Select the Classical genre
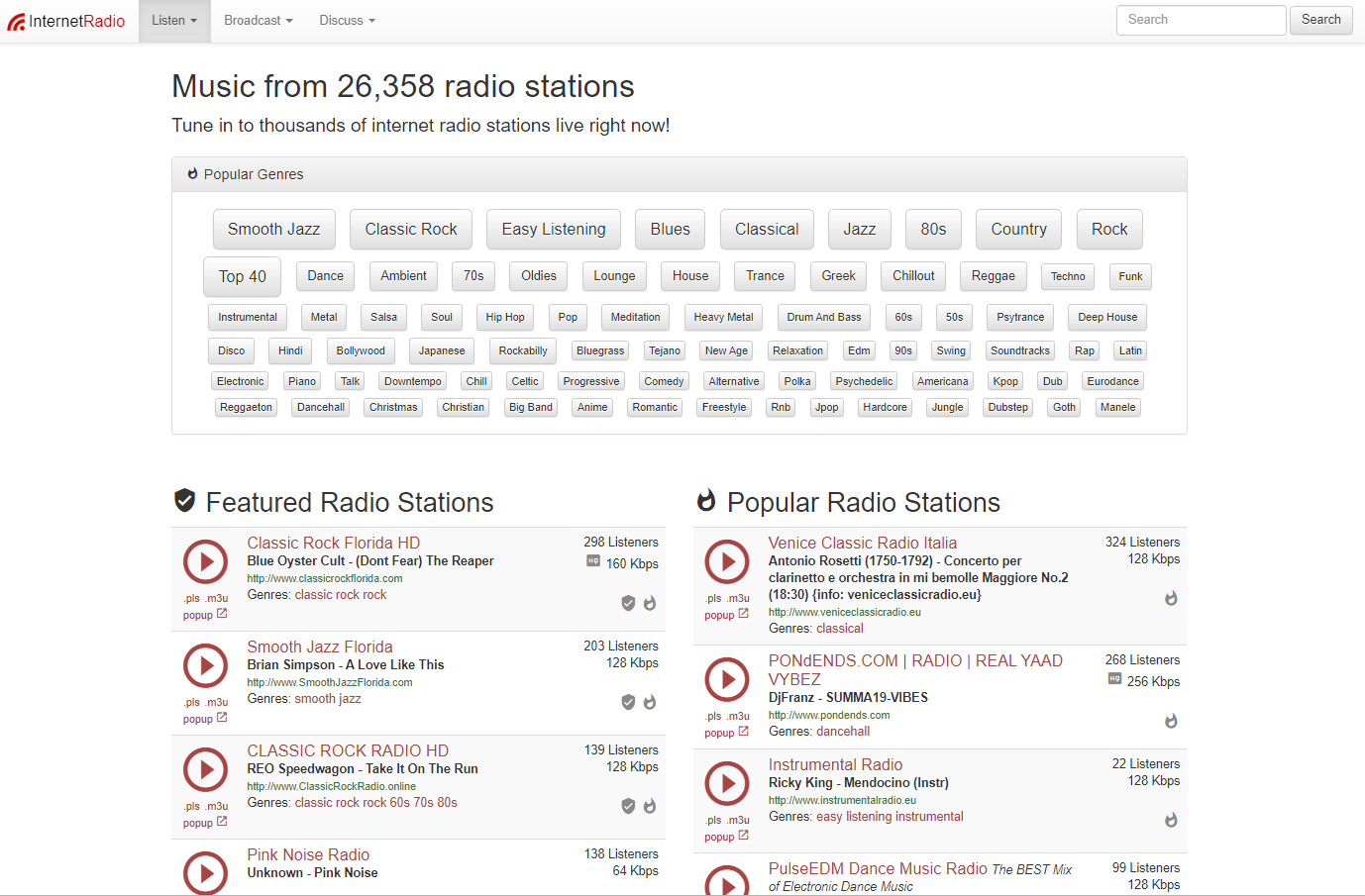 [x=767, y=229]
